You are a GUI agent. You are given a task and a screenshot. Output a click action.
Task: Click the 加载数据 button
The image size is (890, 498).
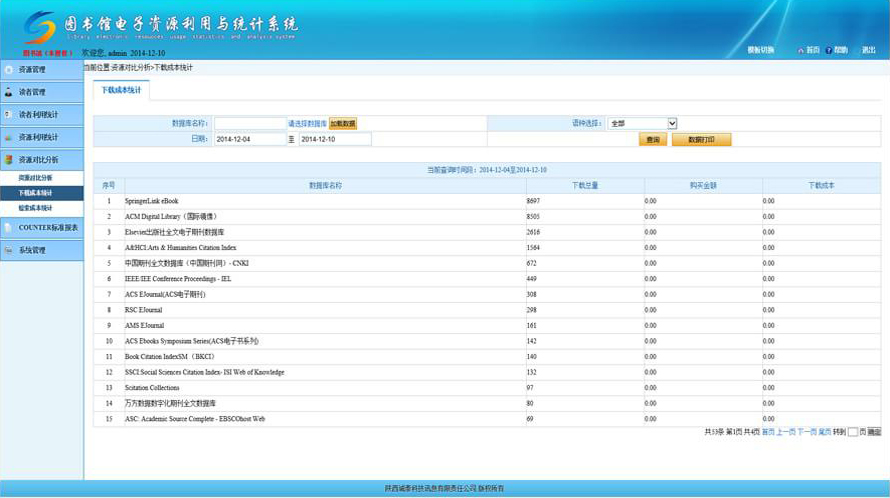343,123
